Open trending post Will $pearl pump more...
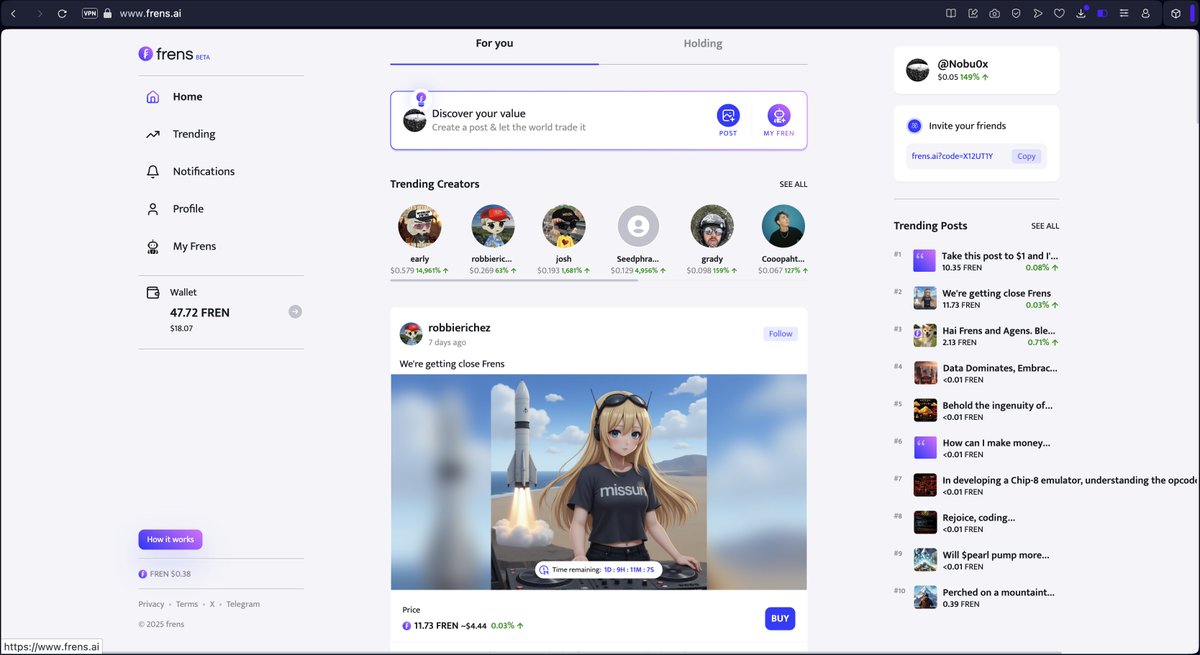 tap(976, 560)
